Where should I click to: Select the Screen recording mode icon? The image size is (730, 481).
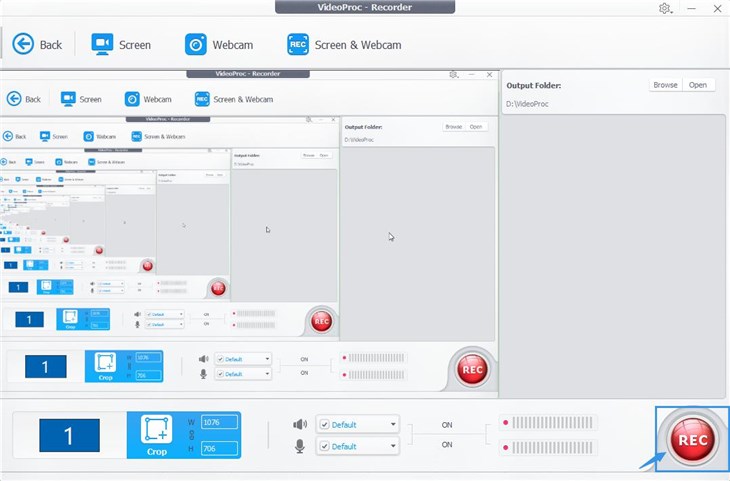tap(102, 44)
